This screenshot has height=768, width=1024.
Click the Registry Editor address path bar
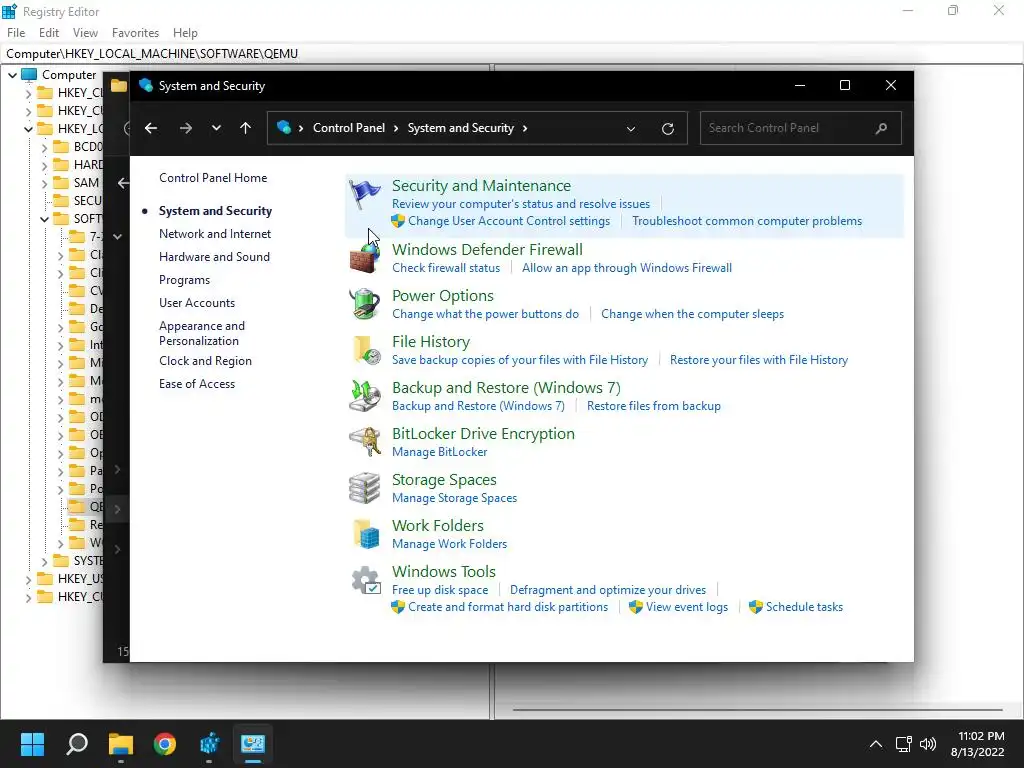click(x=512, y=54)
